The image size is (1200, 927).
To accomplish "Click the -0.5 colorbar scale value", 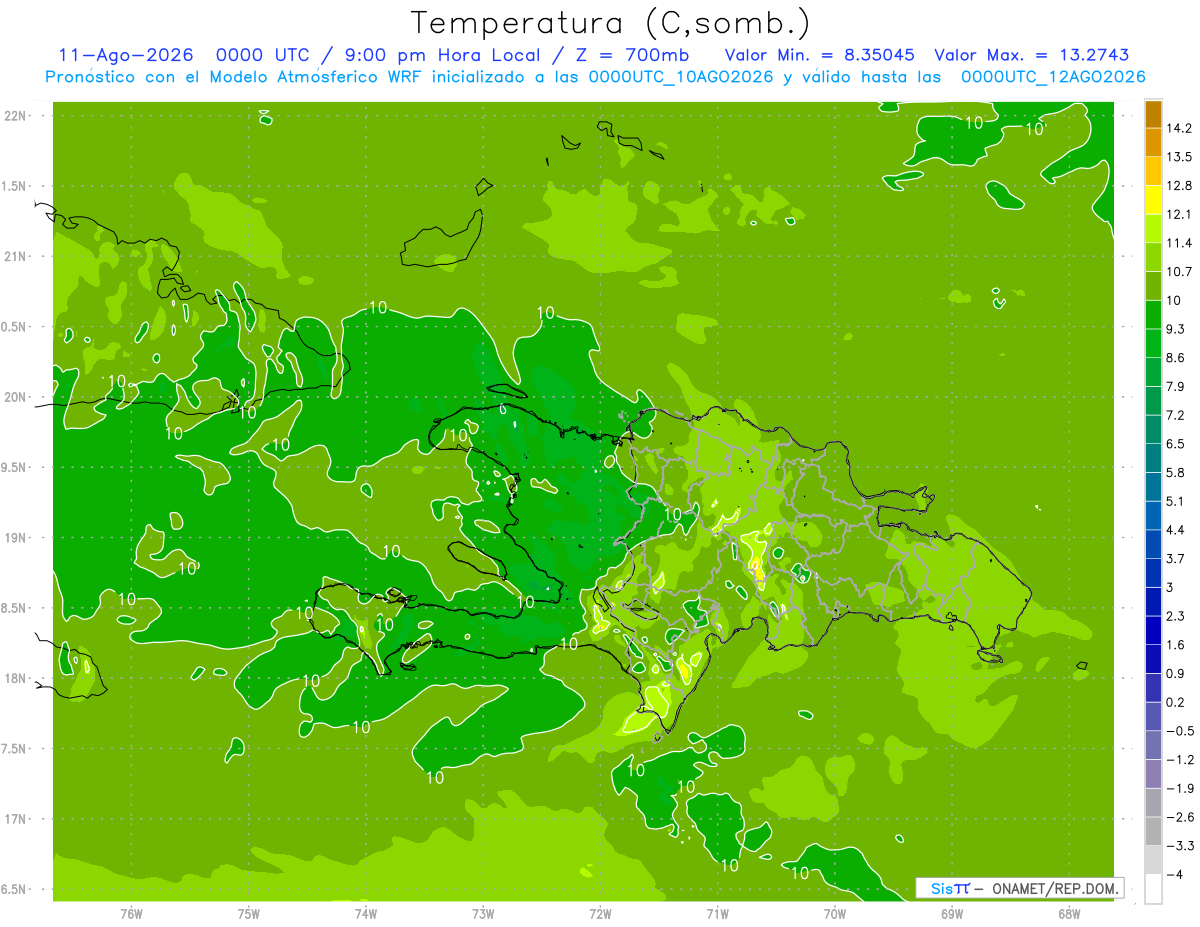I will point(1180,731).
